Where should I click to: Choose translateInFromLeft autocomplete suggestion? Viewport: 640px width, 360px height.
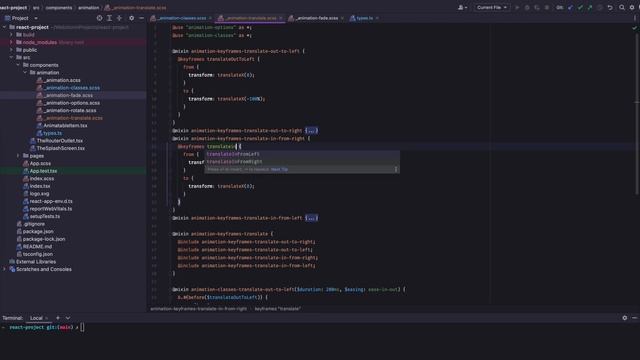[302, 154]
